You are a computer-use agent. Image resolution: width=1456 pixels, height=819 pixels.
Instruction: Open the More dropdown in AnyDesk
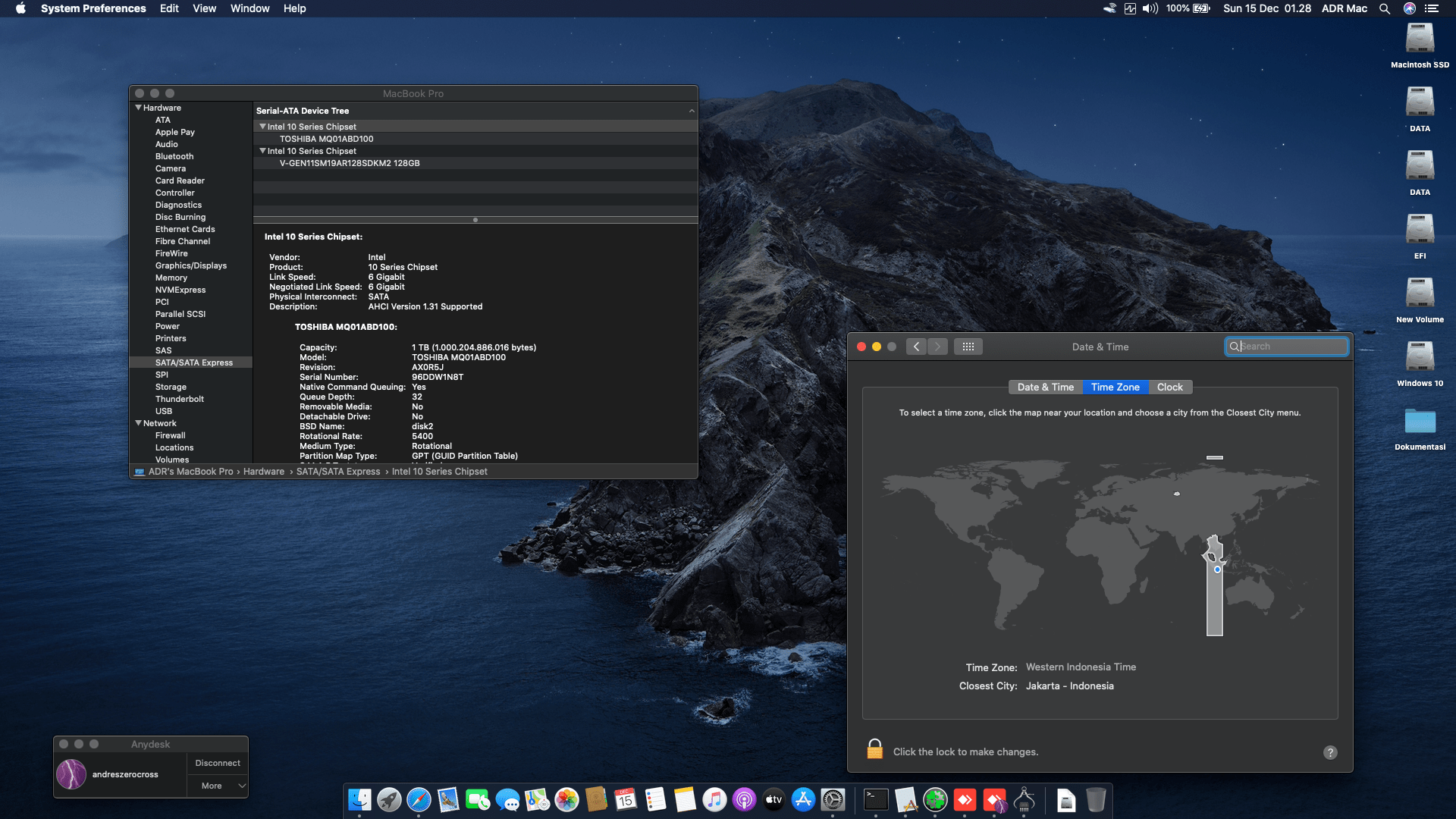[x=218, y=786]
